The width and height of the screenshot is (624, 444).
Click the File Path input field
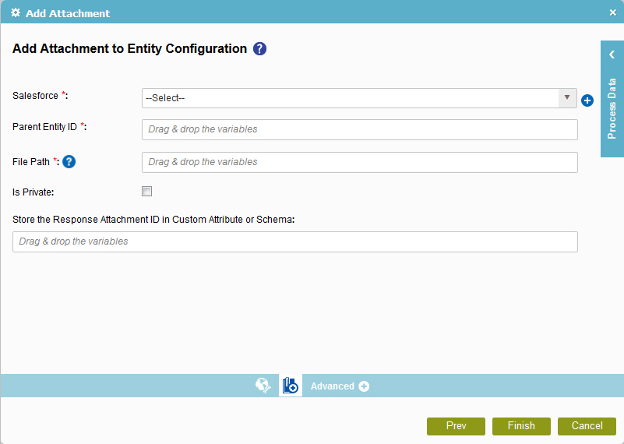pos(359,162)
